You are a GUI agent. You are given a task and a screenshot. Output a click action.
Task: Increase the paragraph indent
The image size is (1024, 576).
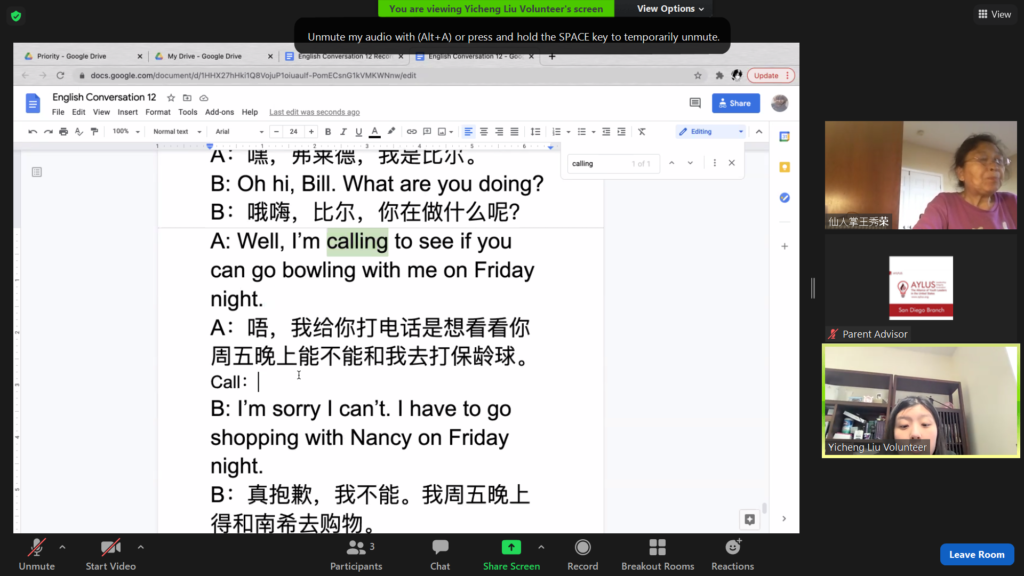(622, 132)
